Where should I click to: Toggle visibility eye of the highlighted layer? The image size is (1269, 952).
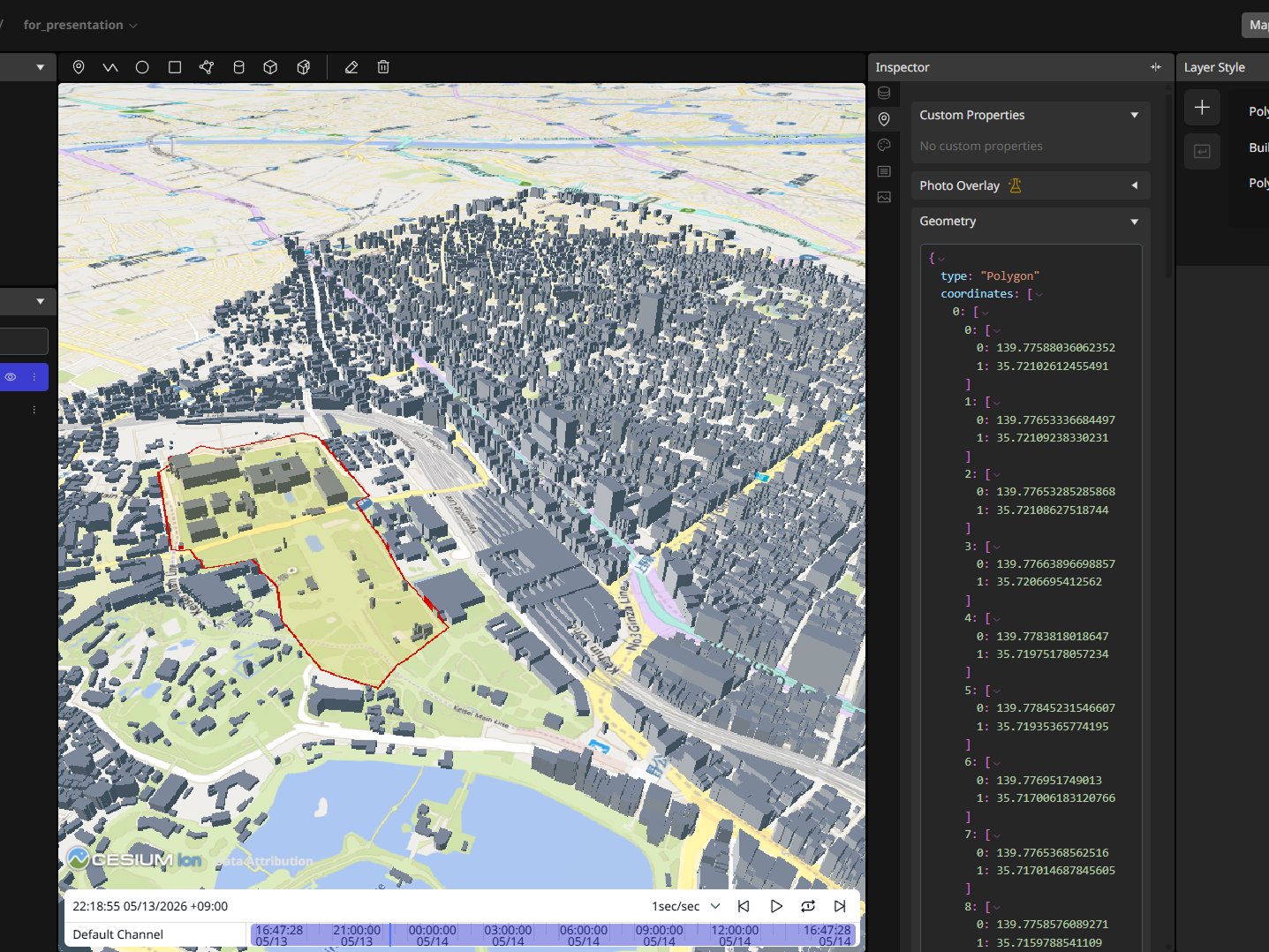[11, 377]
